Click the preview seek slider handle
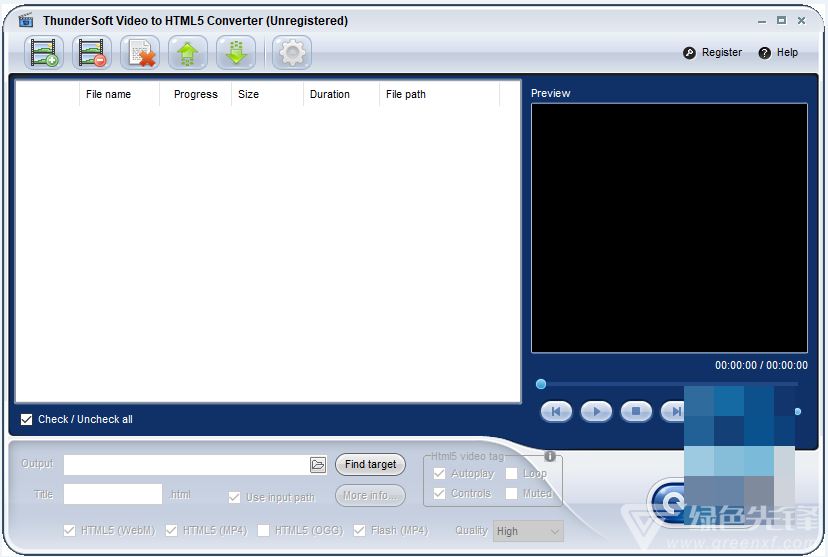The image size is (828, 557). point(541,384)
